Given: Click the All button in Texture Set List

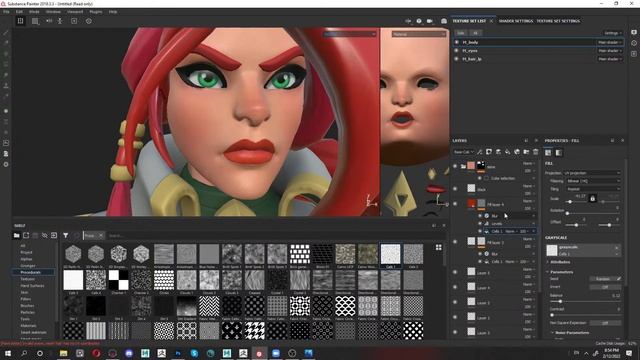Looking at the screenshot, I should pos(475,33).
